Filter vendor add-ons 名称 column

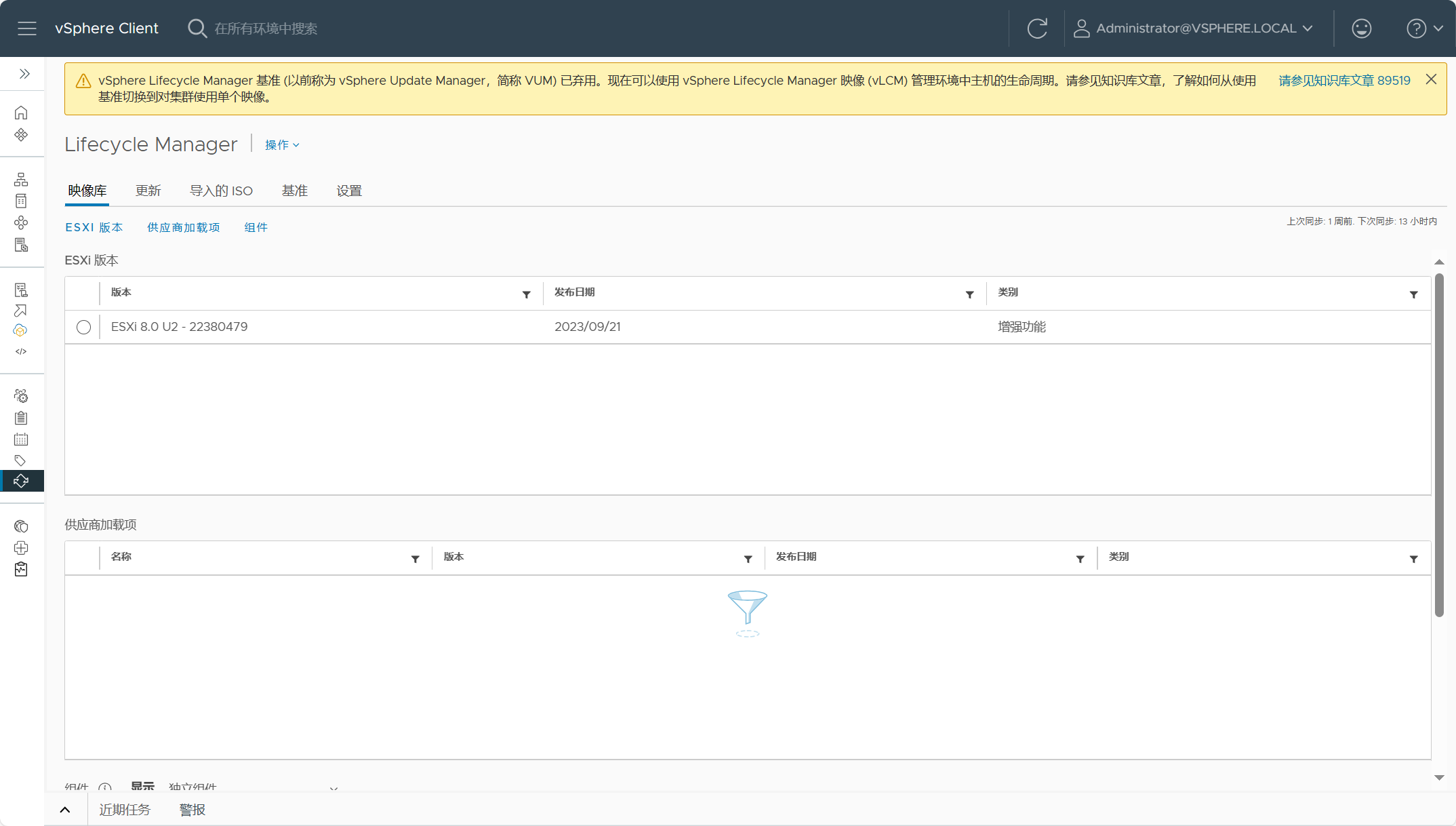click(x=415, y=559)
